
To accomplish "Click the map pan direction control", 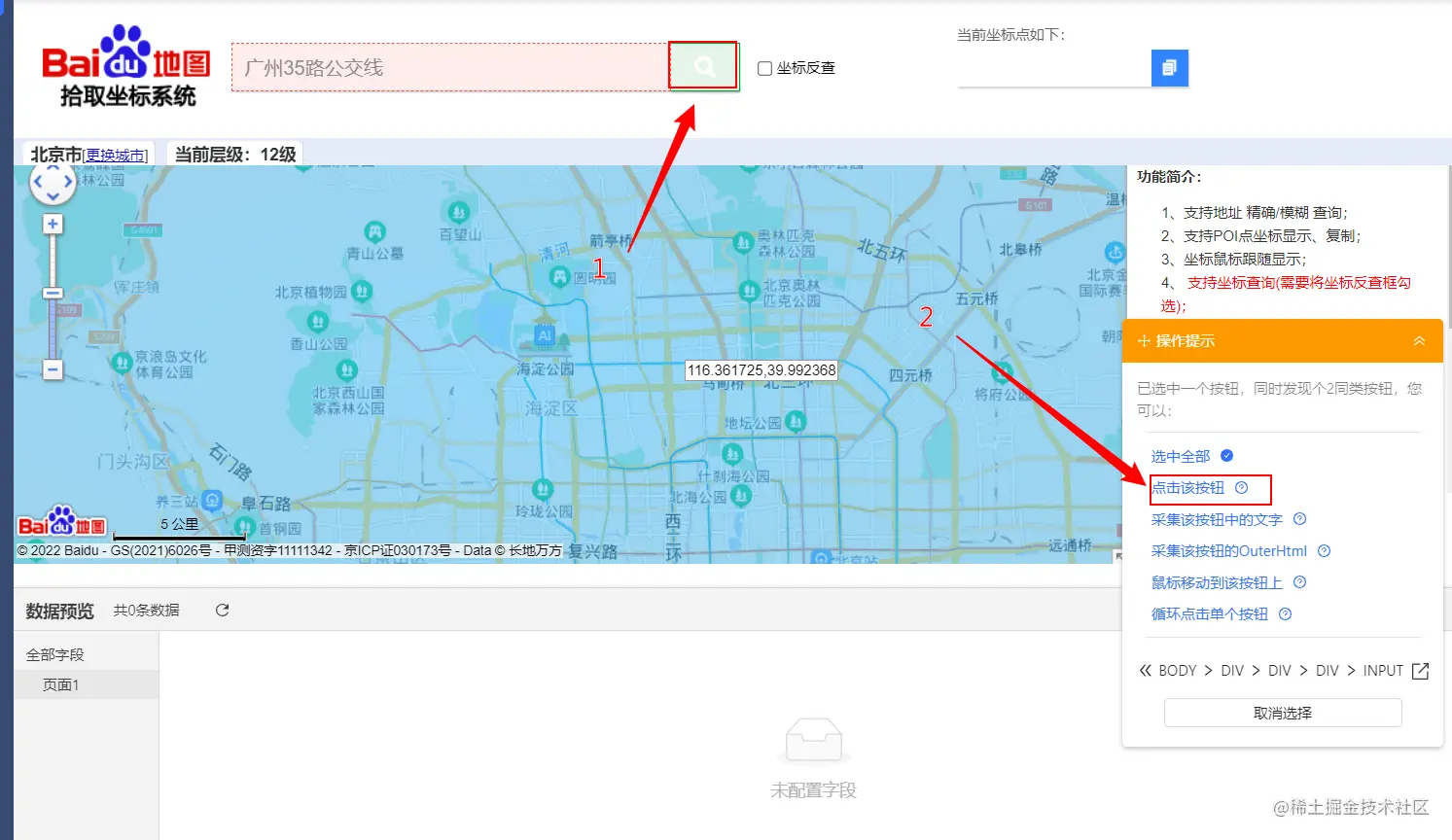I will click(x=53, y=182).
